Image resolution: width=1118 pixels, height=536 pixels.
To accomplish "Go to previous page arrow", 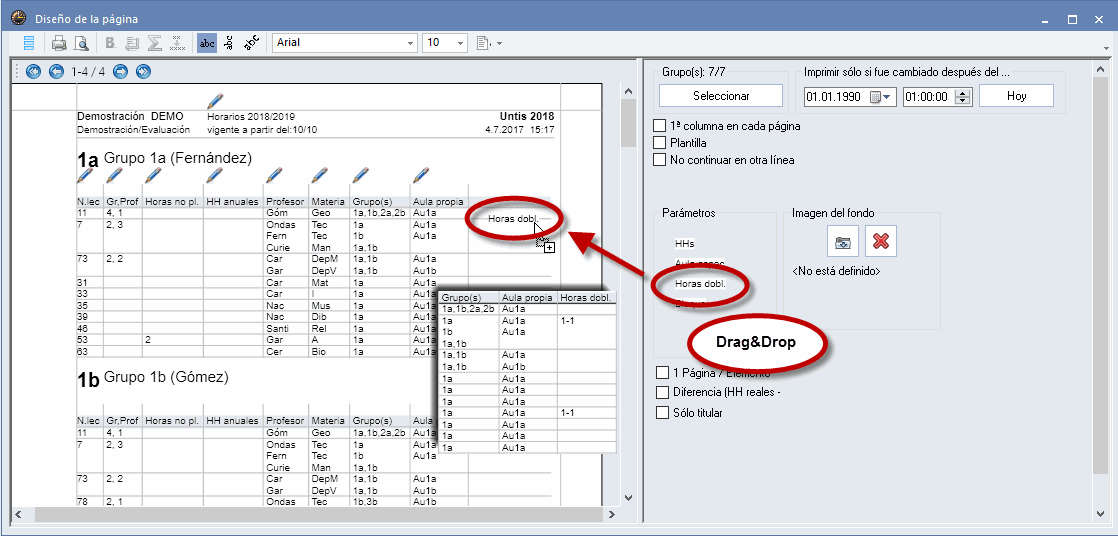I will click(x=56, y=71).
